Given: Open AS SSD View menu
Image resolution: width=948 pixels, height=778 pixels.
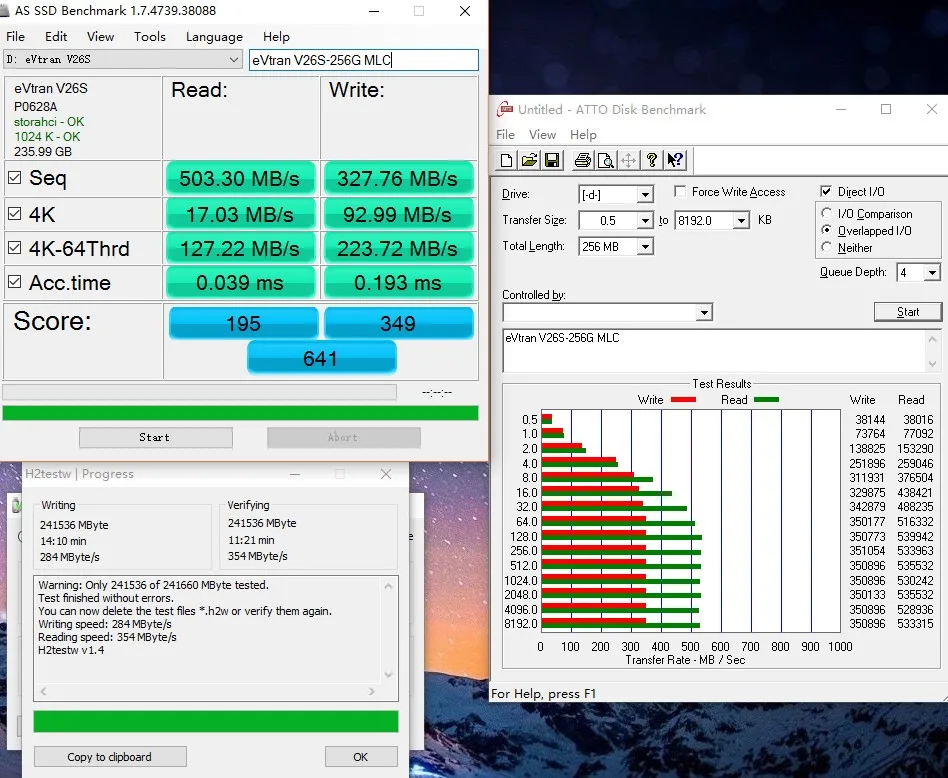Looking at the screenshot, I should (100, 37).
